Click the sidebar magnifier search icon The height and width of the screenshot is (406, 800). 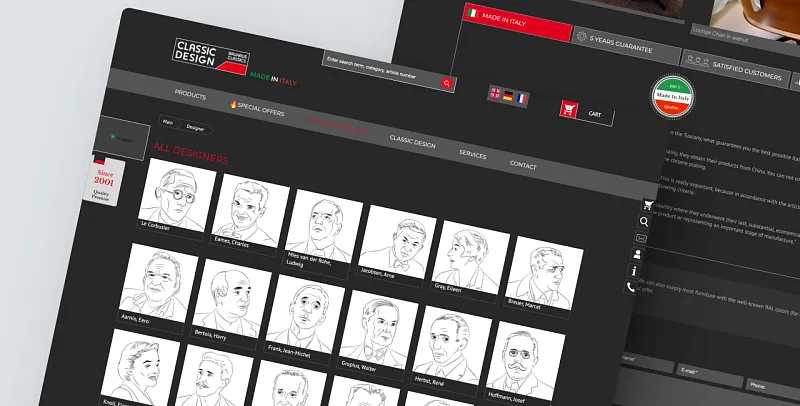coord(644,221)
